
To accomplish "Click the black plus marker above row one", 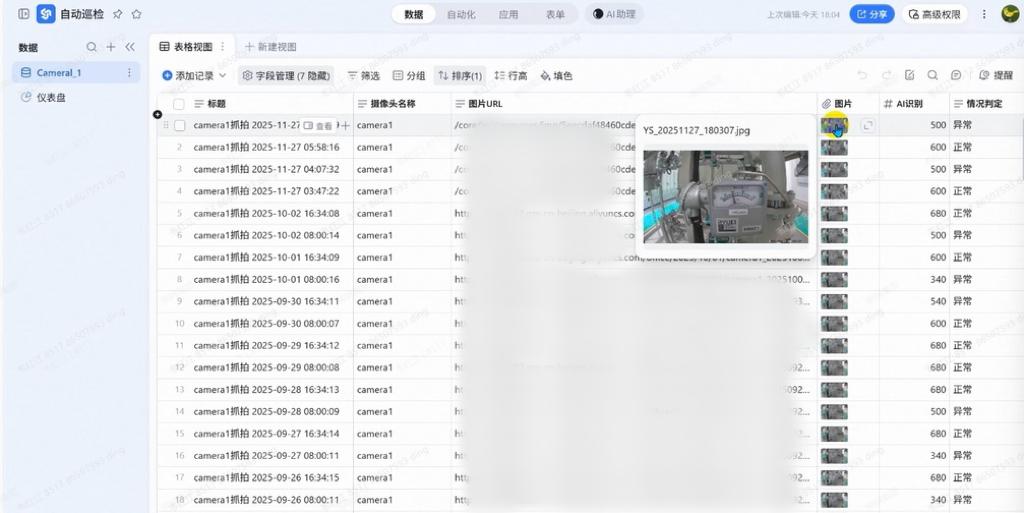I will pyautogui.click(x=157, y=114).
